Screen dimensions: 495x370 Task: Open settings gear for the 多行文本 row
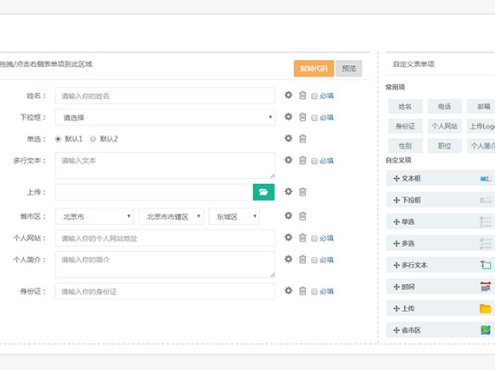tap(288, 160)
